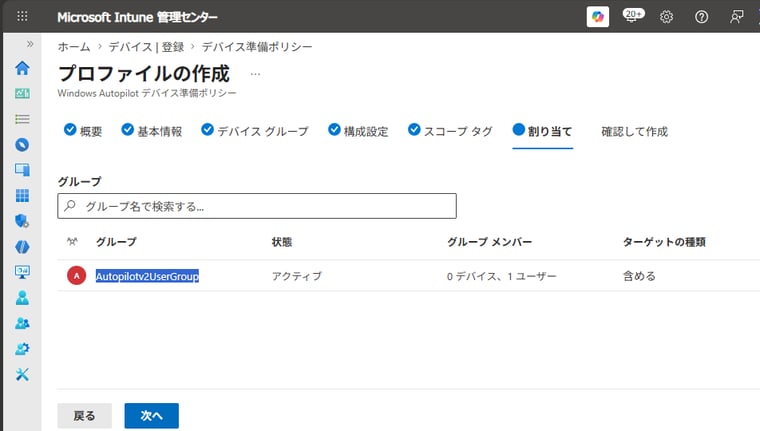Expand the left sidebar navigation

pyautogui.click(x=30, y=44)
